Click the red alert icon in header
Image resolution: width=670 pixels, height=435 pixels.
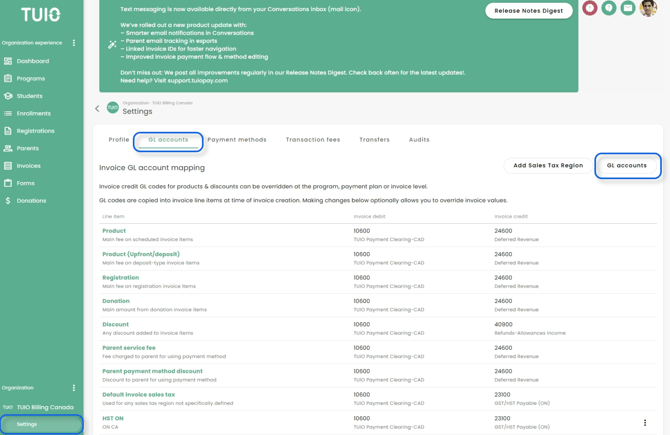pyautogui.click(x=590, y=8)
